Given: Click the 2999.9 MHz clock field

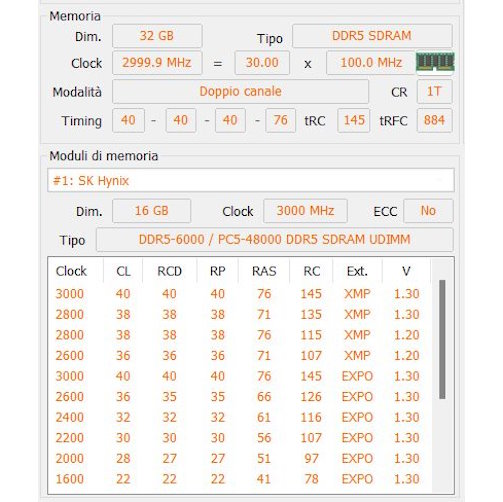Looking at the screenshot, I should click(157, 63).
